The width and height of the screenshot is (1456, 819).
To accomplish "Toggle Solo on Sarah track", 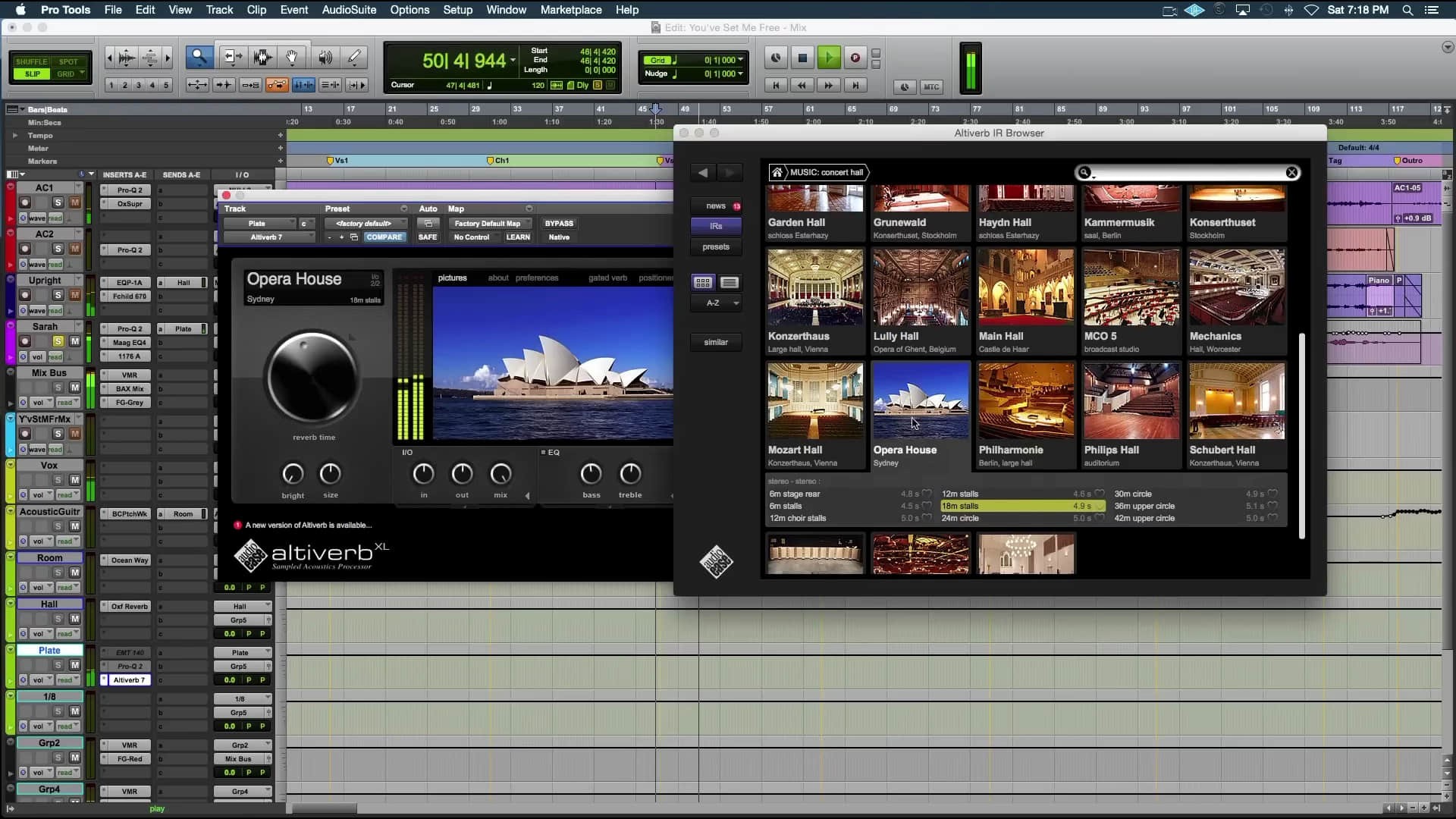I will [x=58, y=341].
